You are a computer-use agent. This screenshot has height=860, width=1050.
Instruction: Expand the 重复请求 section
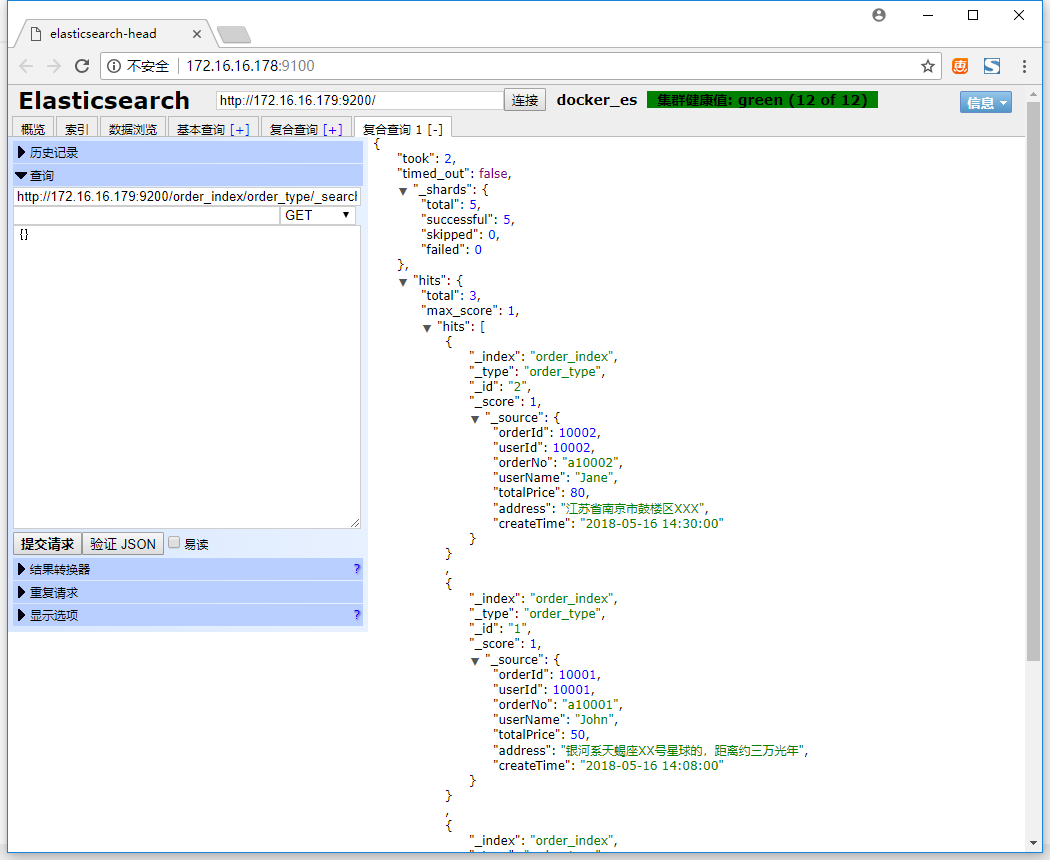point(188,593)
